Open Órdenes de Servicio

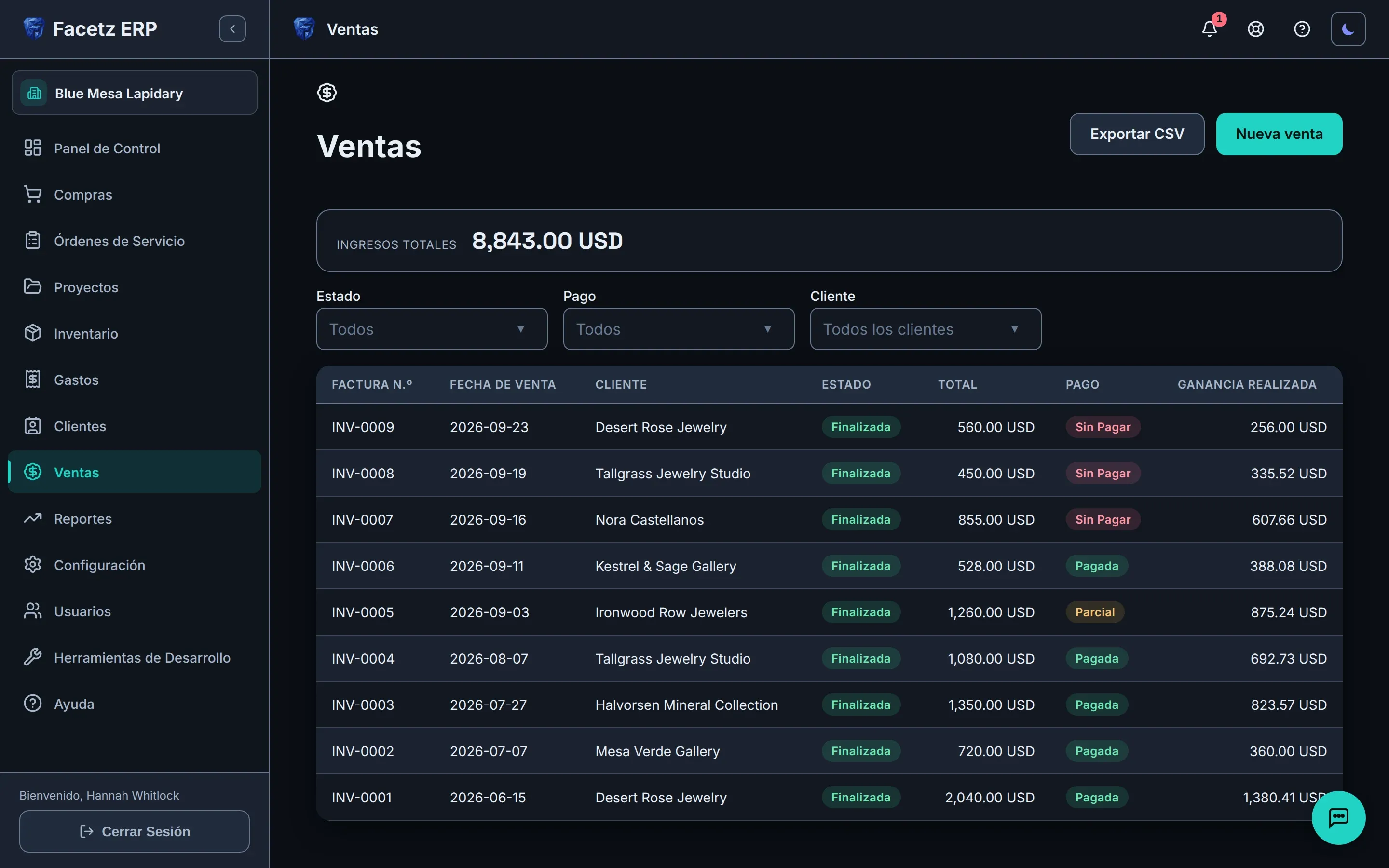pos(134,241)
